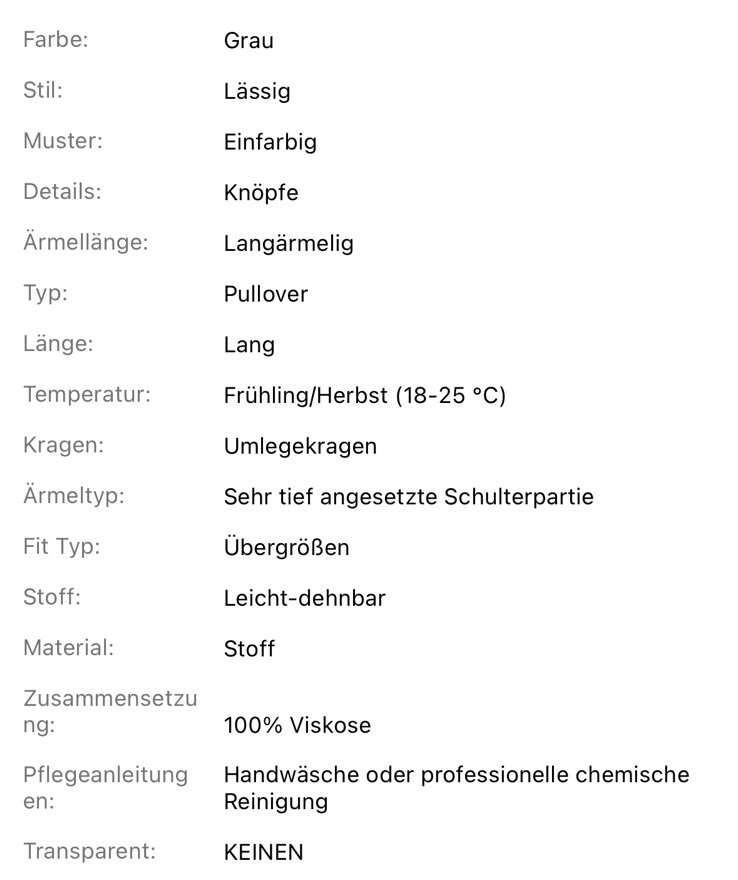This screenshot has height=880, width=738.
Task: Select the "Stoff" value beside Material
Action: pyautogui.click(x=249, y=649)
